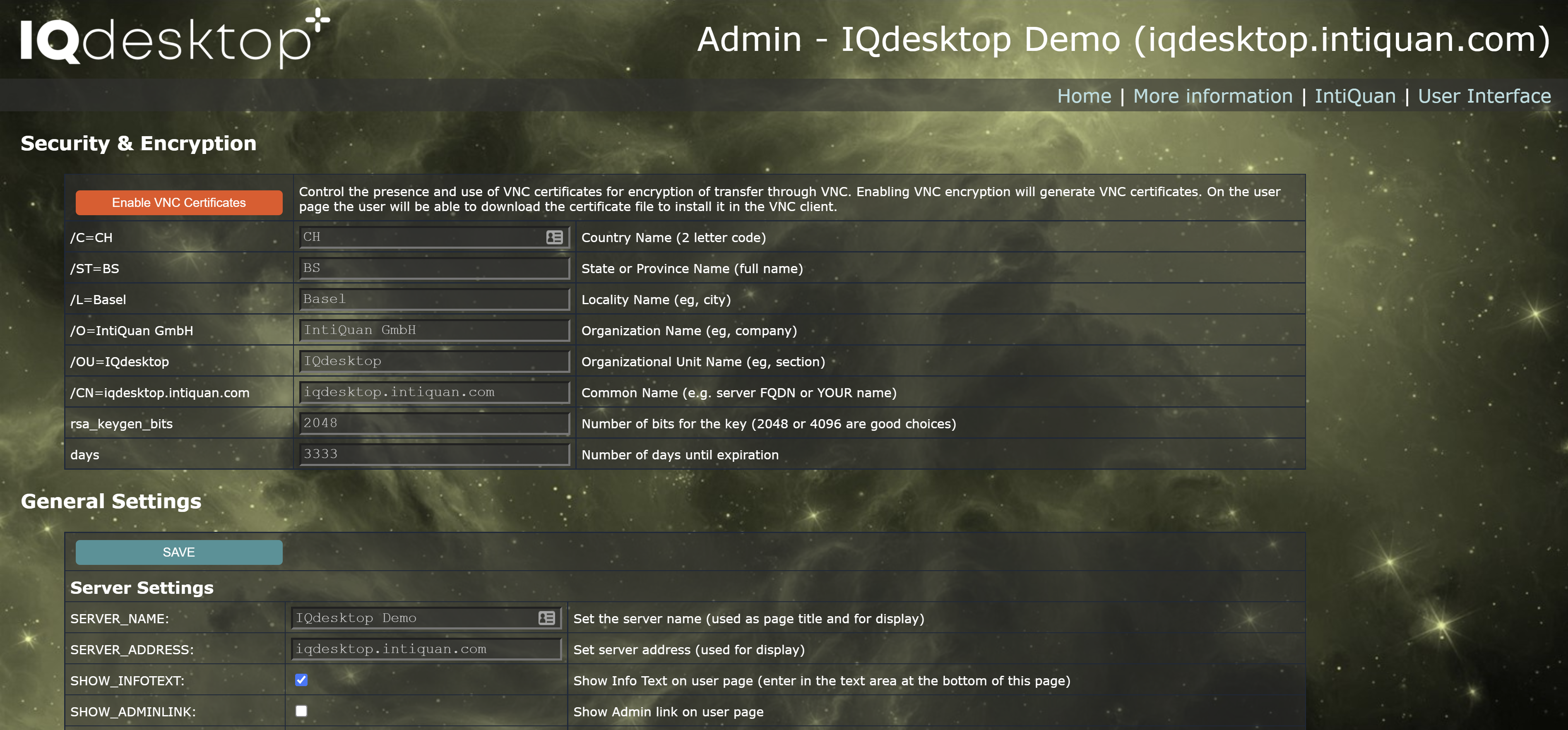The height and width of the screenshot is (730, 1568).
Task: Click 'Set server address' description
Action: 689,650
